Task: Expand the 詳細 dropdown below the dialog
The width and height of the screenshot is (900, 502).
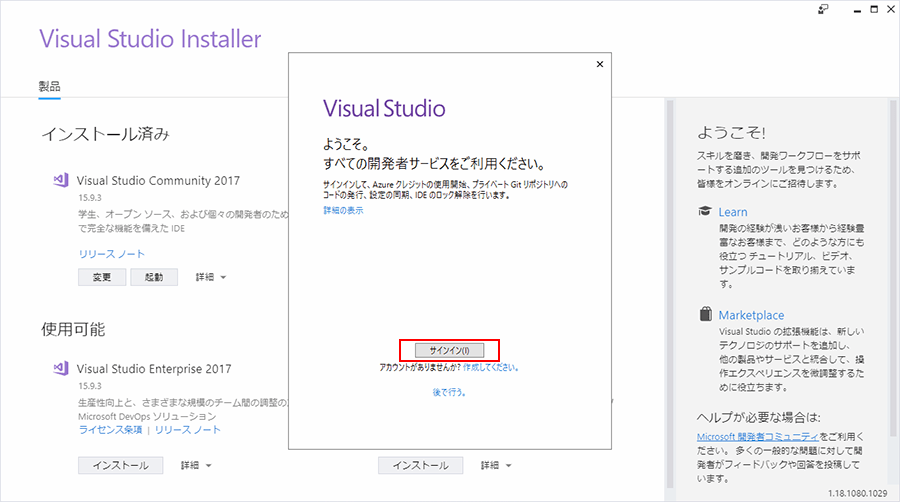Action: (x=496, y=465)
